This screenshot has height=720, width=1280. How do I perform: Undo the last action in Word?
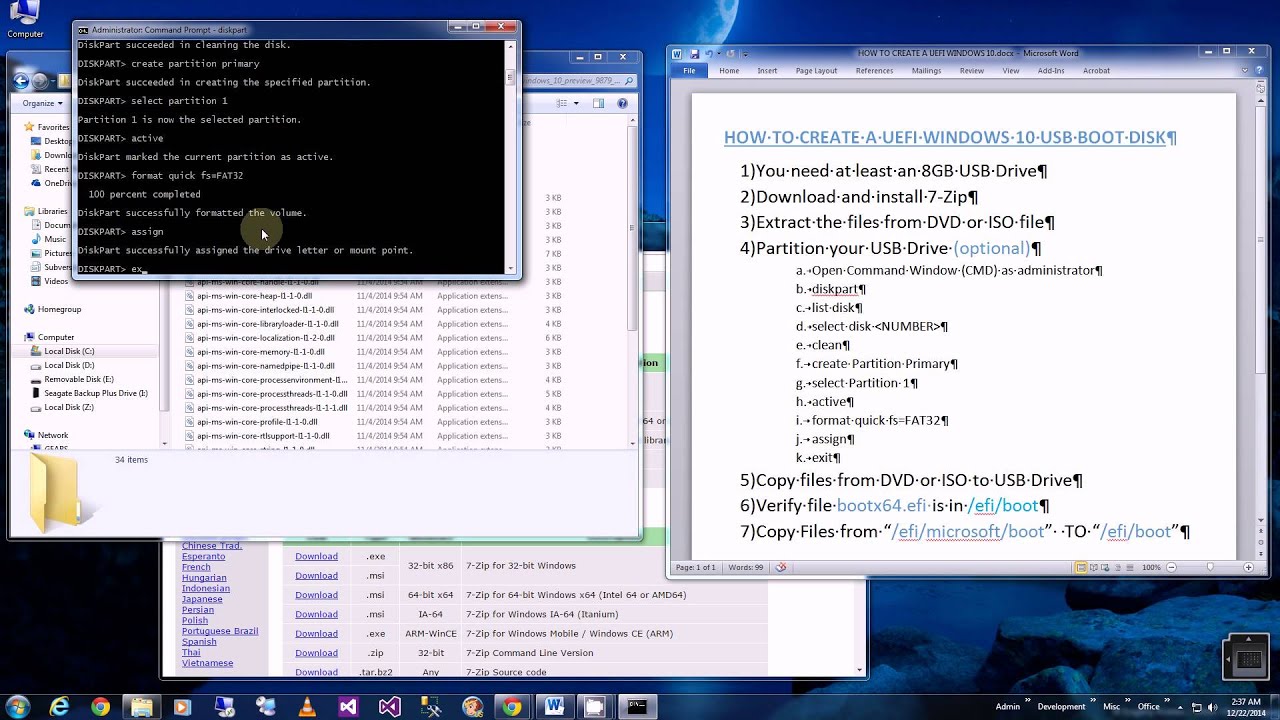point(709,53)
